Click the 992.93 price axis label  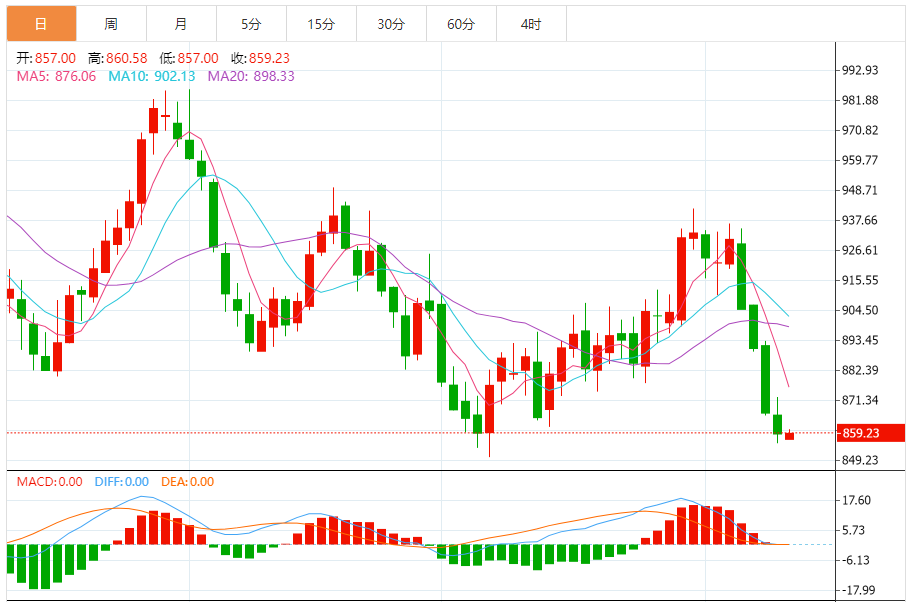tap(860, 70)
